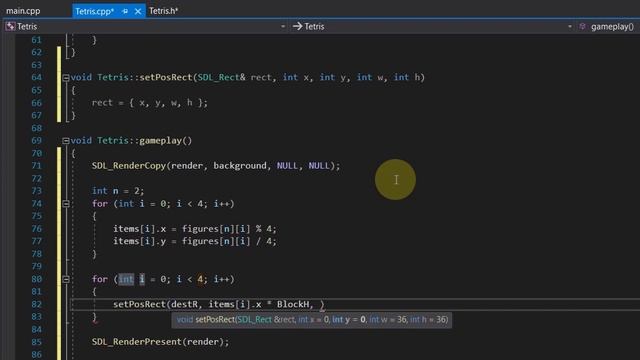640x360 pixels.
Task: Click the gameplay() method icon
Action: point(582,27)
